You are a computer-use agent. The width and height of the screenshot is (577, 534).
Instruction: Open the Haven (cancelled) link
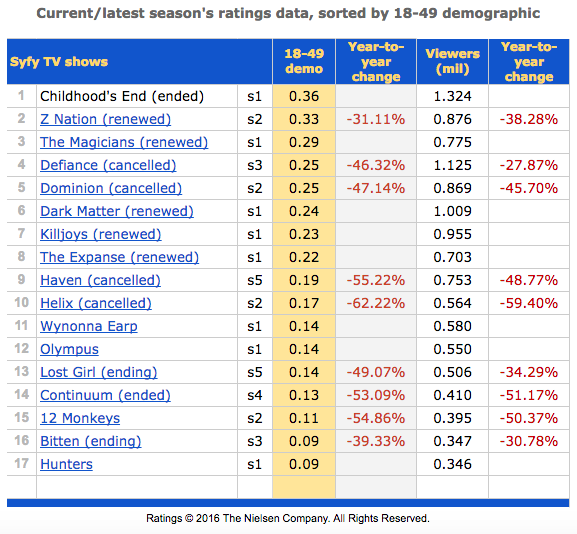[100, 280]
